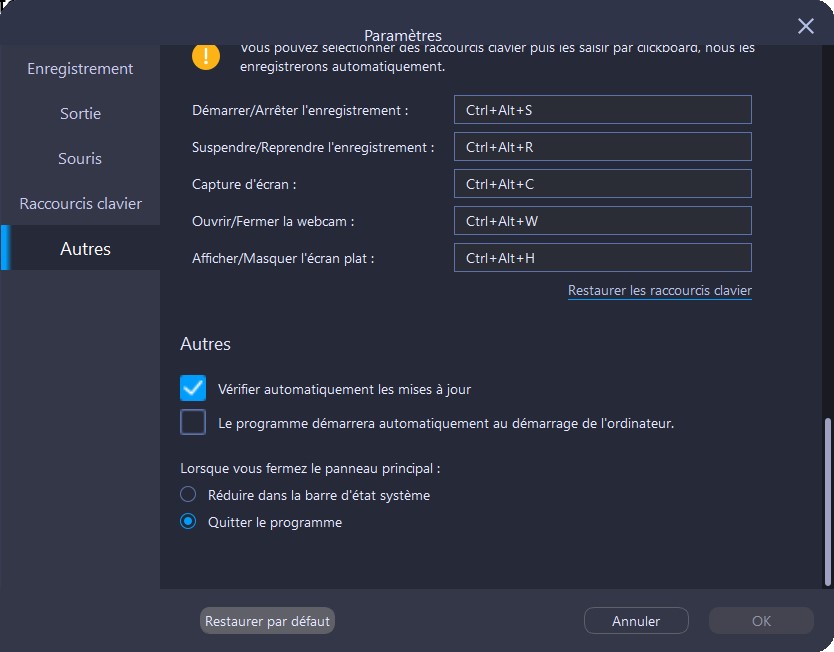
Task: Click the Démarrer/Arrêter l'enregistrement shortcut field
Action: (602, 110)
